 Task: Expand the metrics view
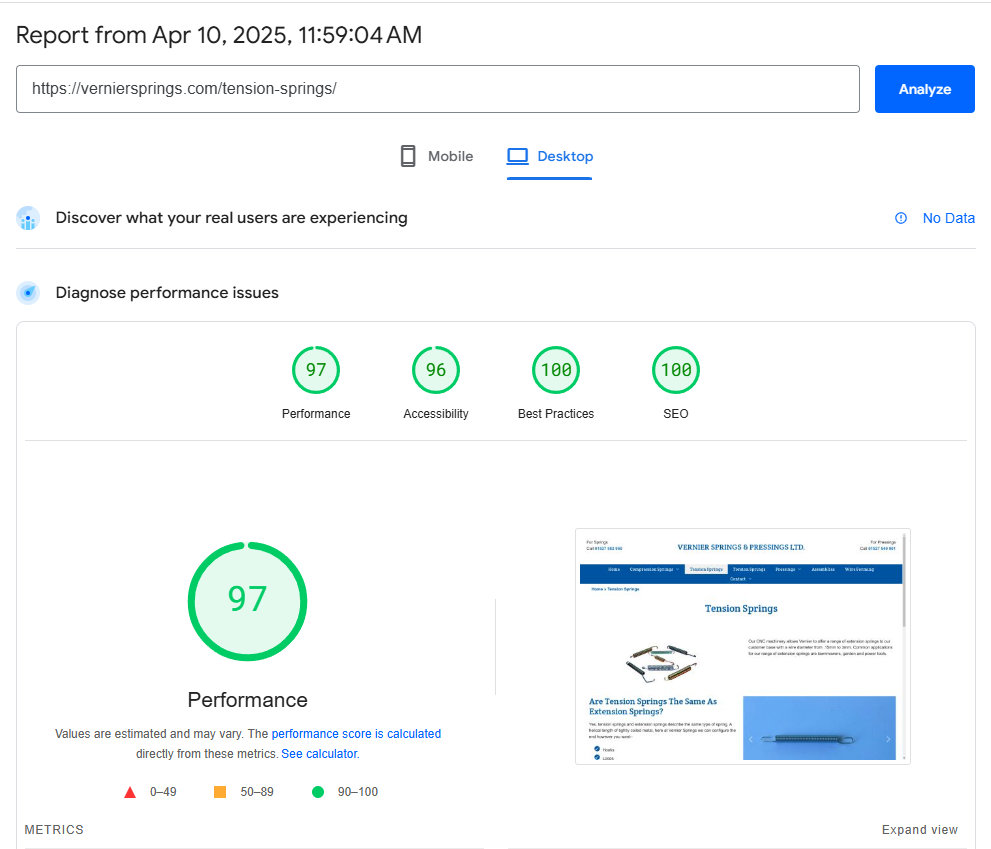pyautogui.click(x=919, y=830)
